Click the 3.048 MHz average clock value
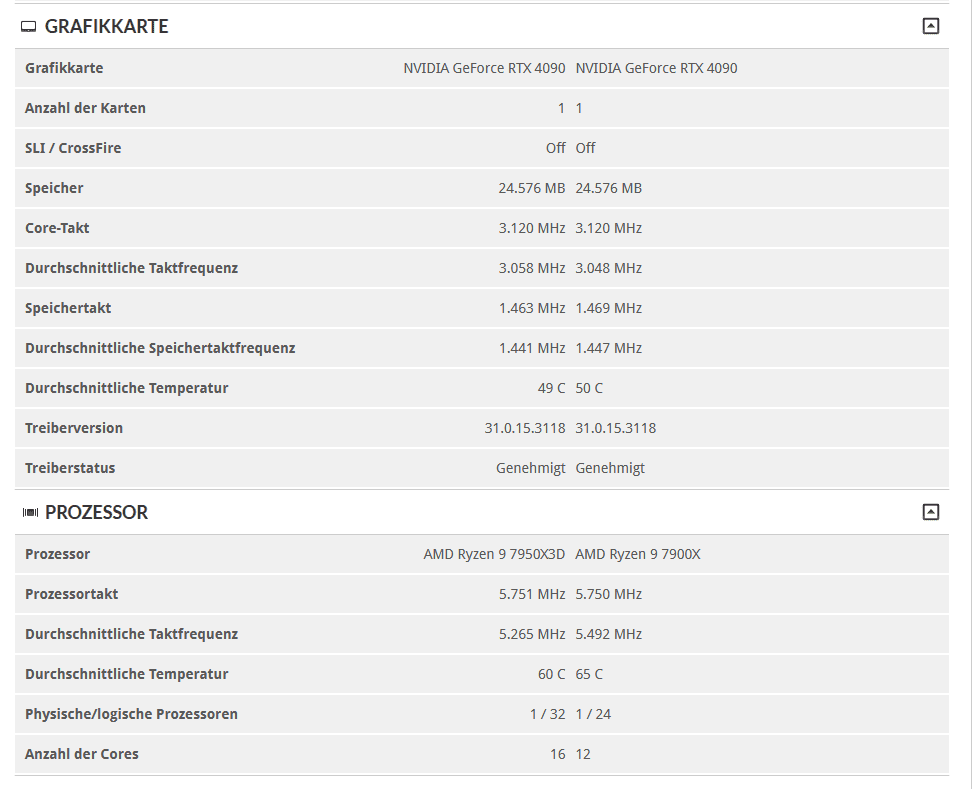The height and width of the screenshot is (789, 972). tap(609, 268)
